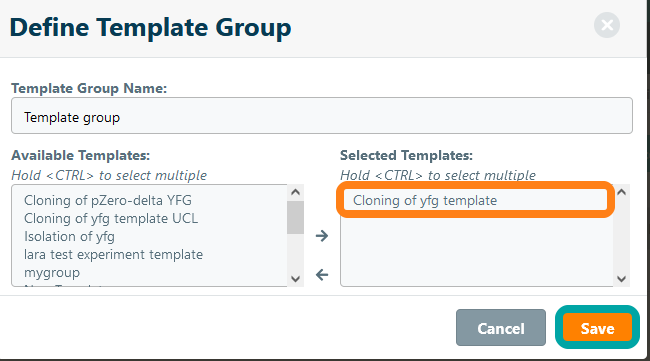650x361 pixels.
Task: Click down arrow of Selected Templates scrollbar
Action: [621, 279]
